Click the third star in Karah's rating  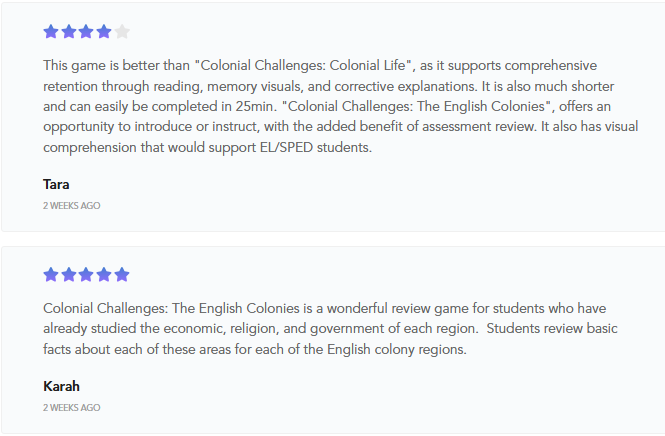click(86, 275)
